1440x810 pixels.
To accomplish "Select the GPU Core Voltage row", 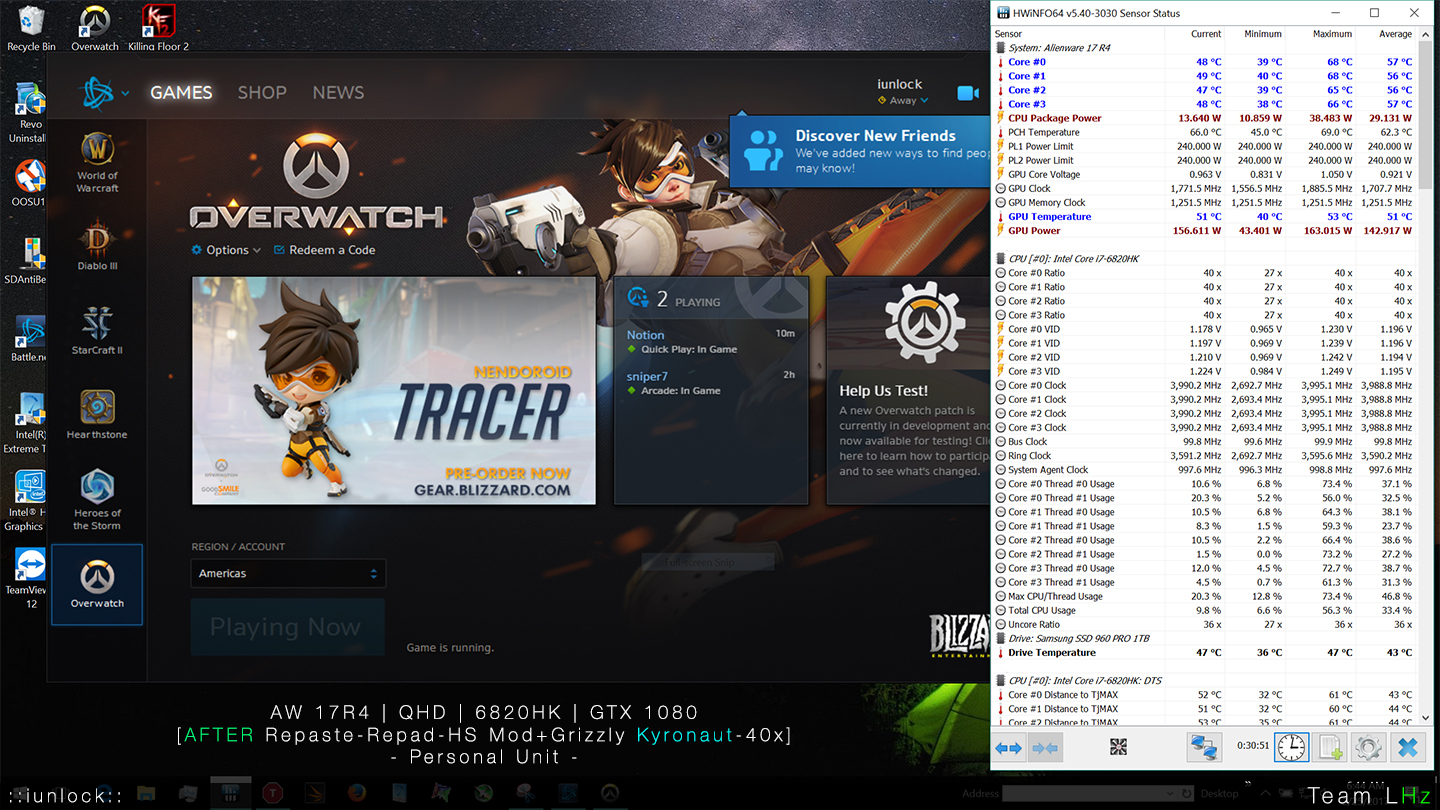I will coord(1204,174).
